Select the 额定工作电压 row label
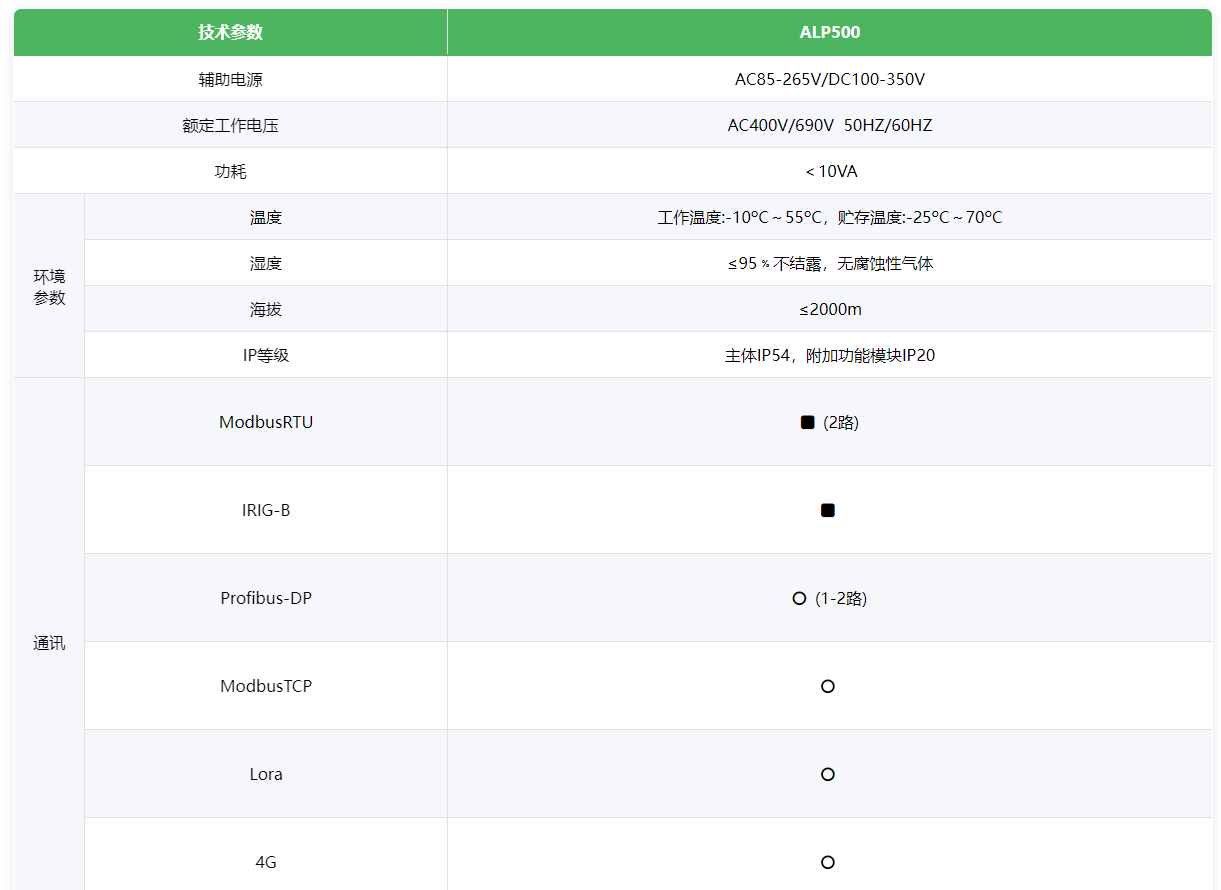 pyautogui.click(x=230, y=125)
